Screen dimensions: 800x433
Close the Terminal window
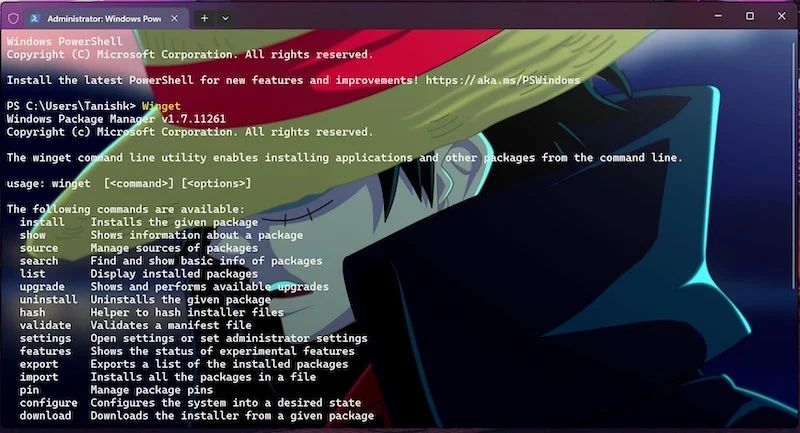pos(782,16)
